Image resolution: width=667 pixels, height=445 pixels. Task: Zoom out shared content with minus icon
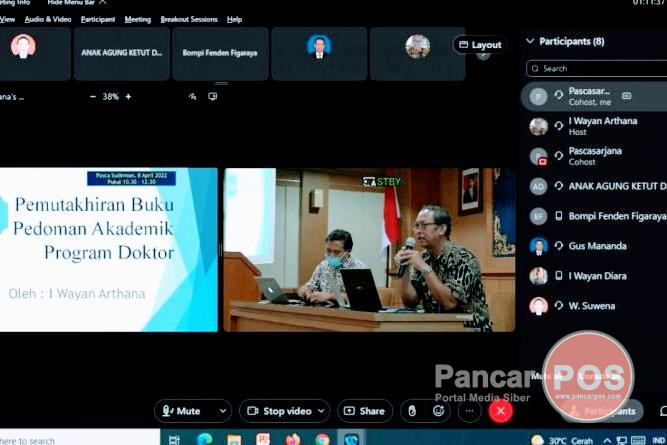click(x=93, y=97)
